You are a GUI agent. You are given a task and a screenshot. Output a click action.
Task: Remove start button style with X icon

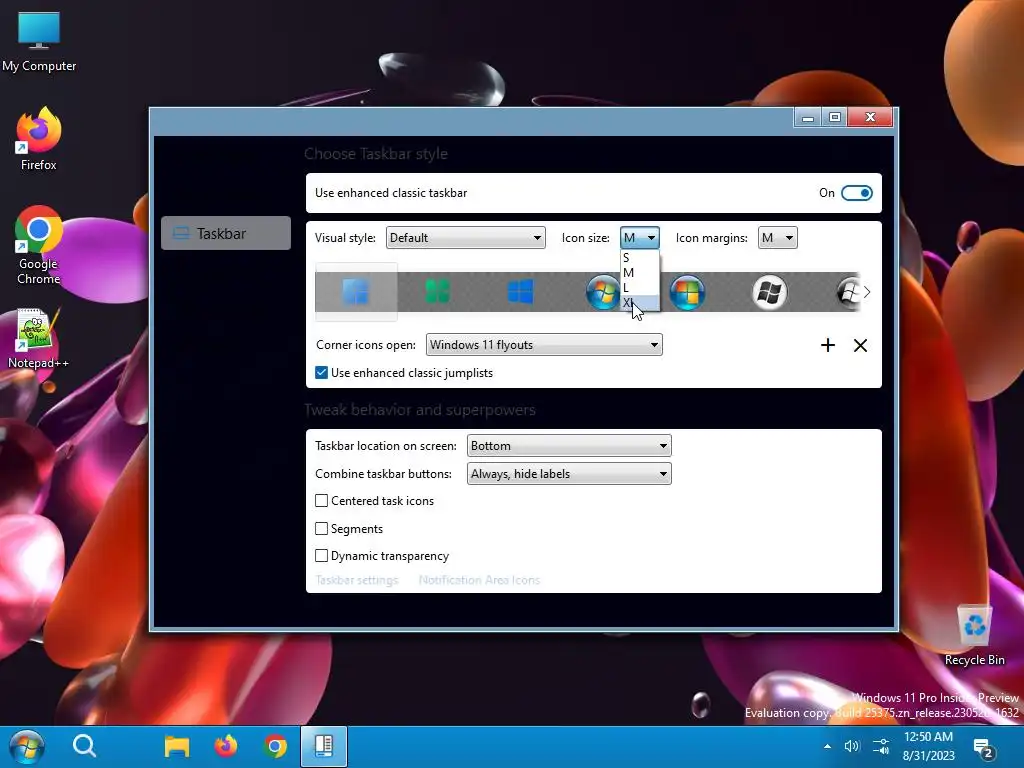[861, 345]
